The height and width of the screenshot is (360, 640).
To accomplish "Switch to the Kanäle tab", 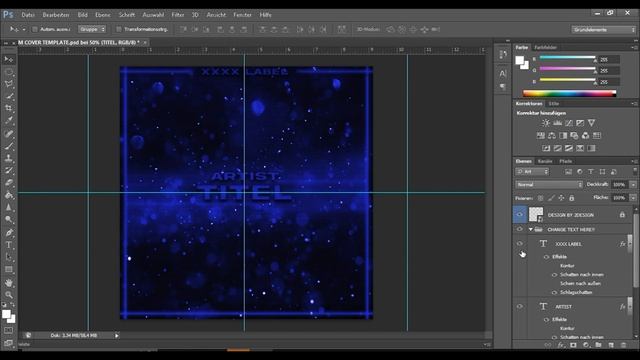I will 544,161.
